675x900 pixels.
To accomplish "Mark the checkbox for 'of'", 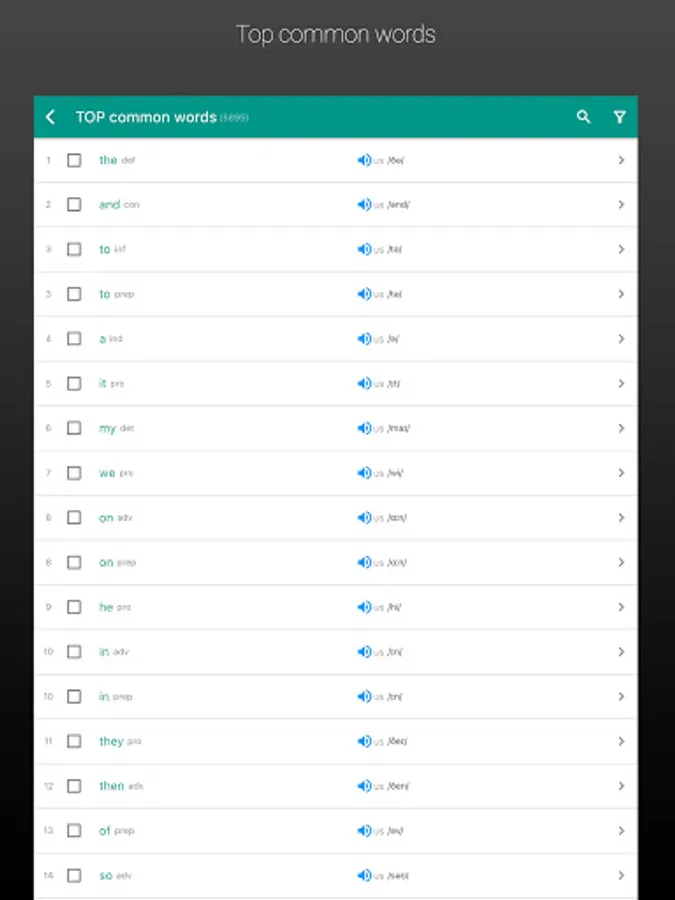I will (74, 831).
